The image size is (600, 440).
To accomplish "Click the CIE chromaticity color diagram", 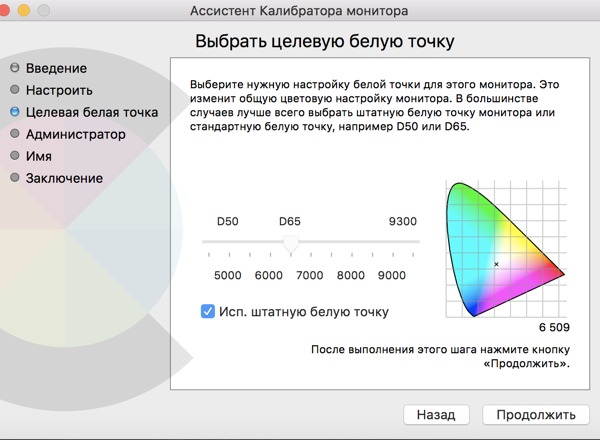I will coord(506,249).
